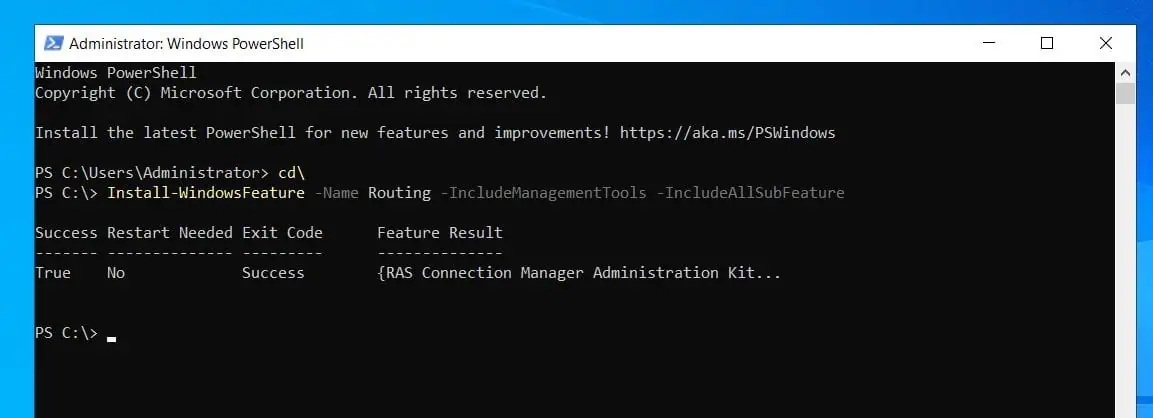Click the Exit Code column header
This screenshot has width=1153, height=418.
tap(282, 233)
